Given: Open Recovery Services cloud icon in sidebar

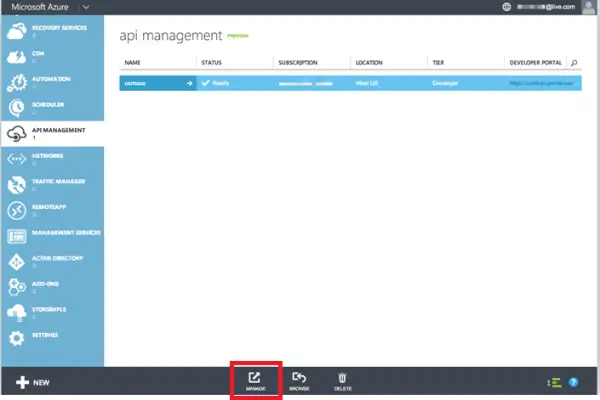Looking at the screenshot, I should (x=16, y=31).
